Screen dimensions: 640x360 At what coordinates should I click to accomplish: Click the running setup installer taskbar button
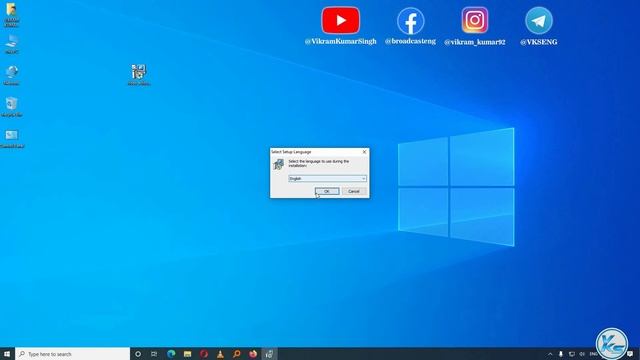[269, 354]
